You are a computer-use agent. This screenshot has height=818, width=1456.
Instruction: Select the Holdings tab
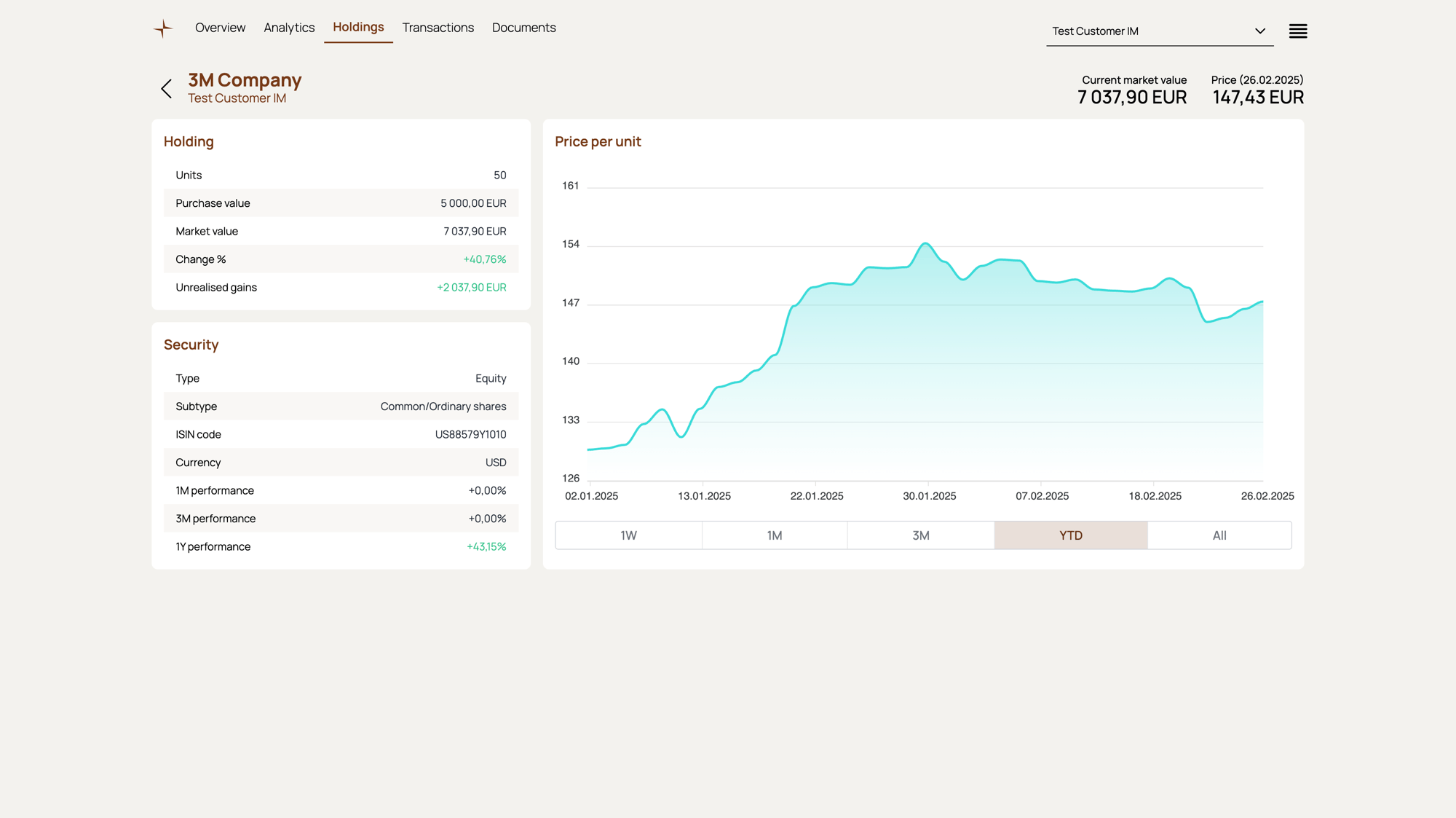(358, 27)
